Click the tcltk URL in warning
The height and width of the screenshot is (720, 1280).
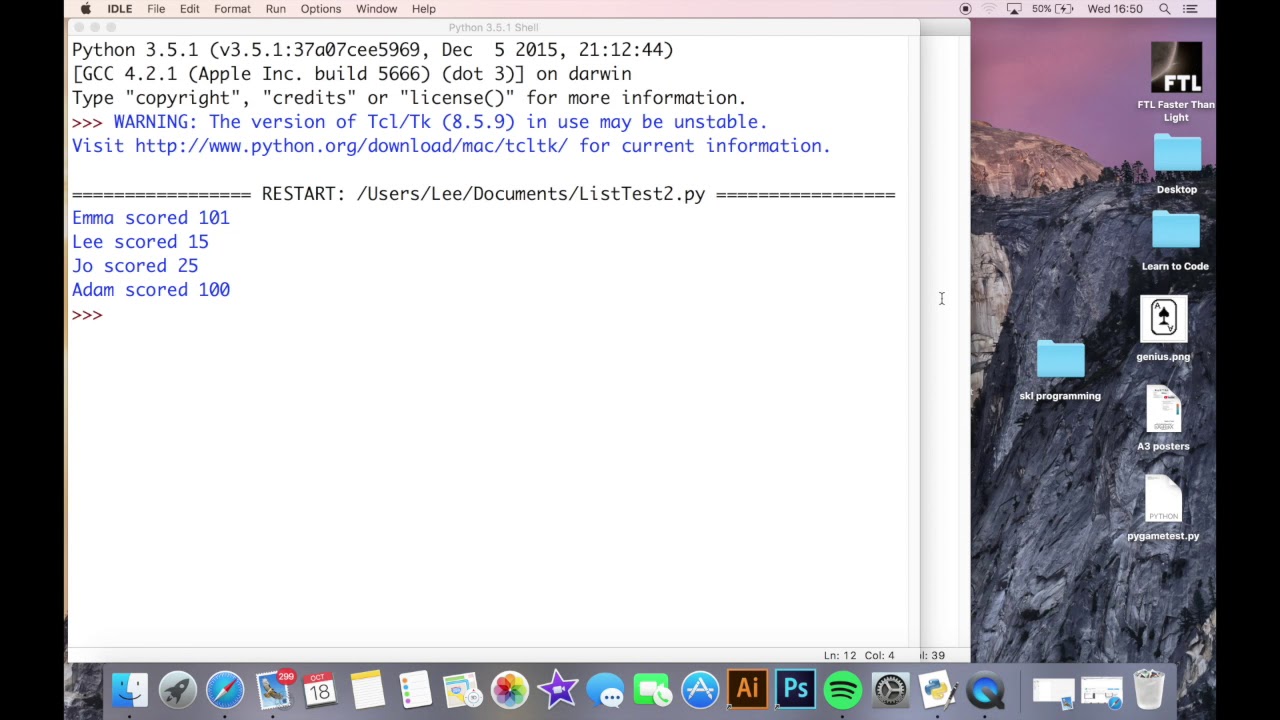[351, 146]
